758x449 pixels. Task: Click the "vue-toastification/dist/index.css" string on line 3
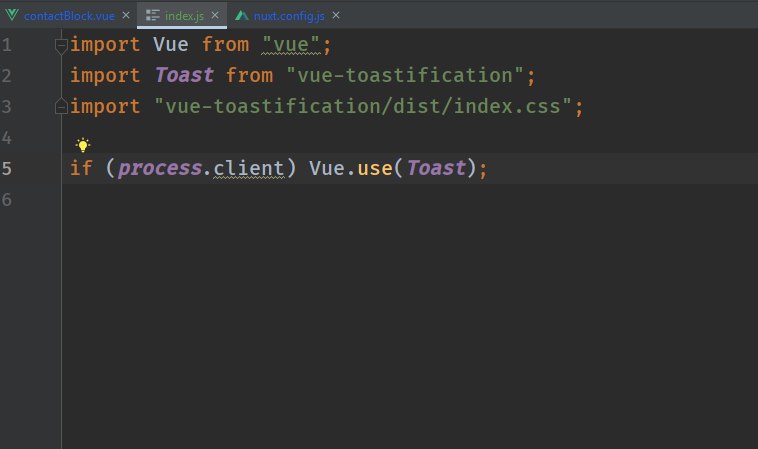pyautogui.click(x=363, y=106)
